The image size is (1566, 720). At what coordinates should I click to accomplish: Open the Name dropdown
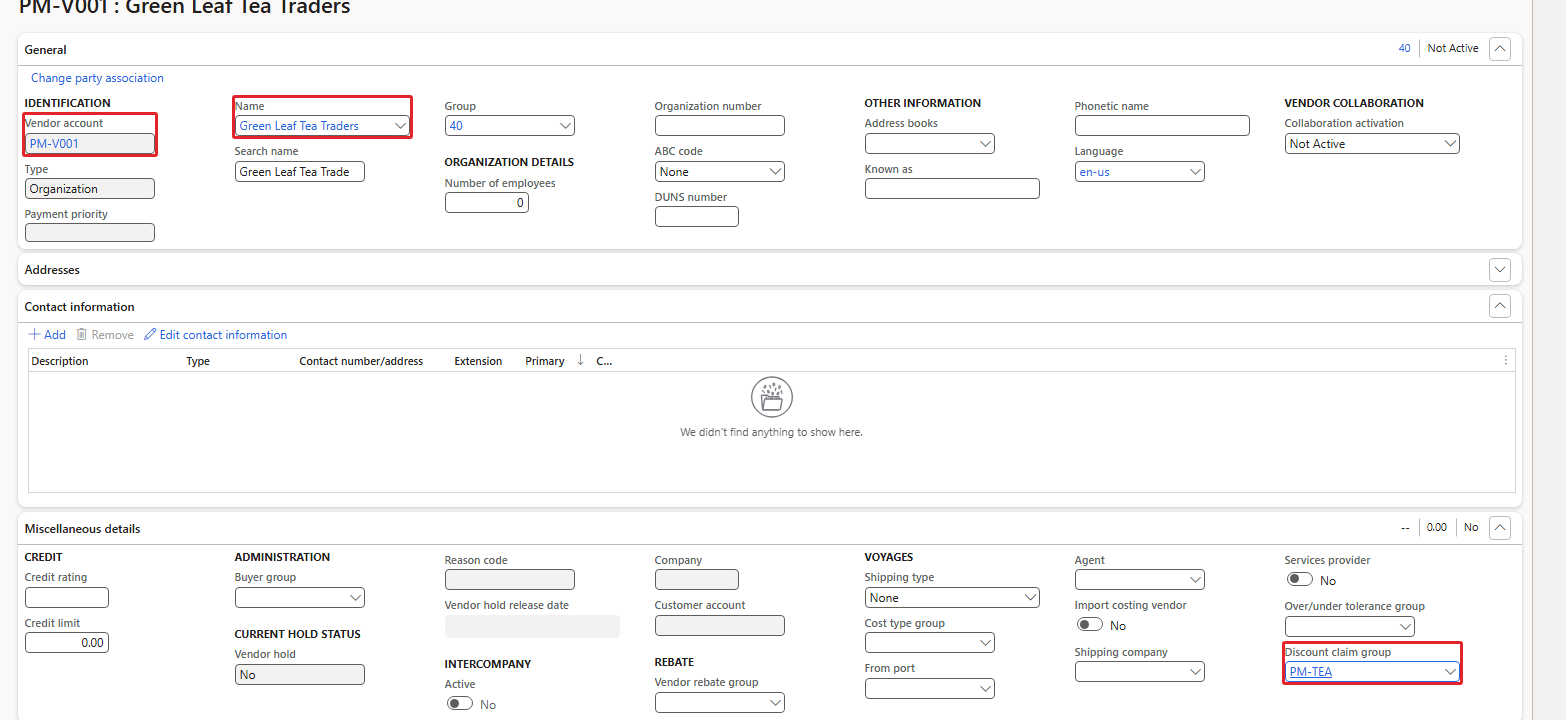click(x=400, y=126)
